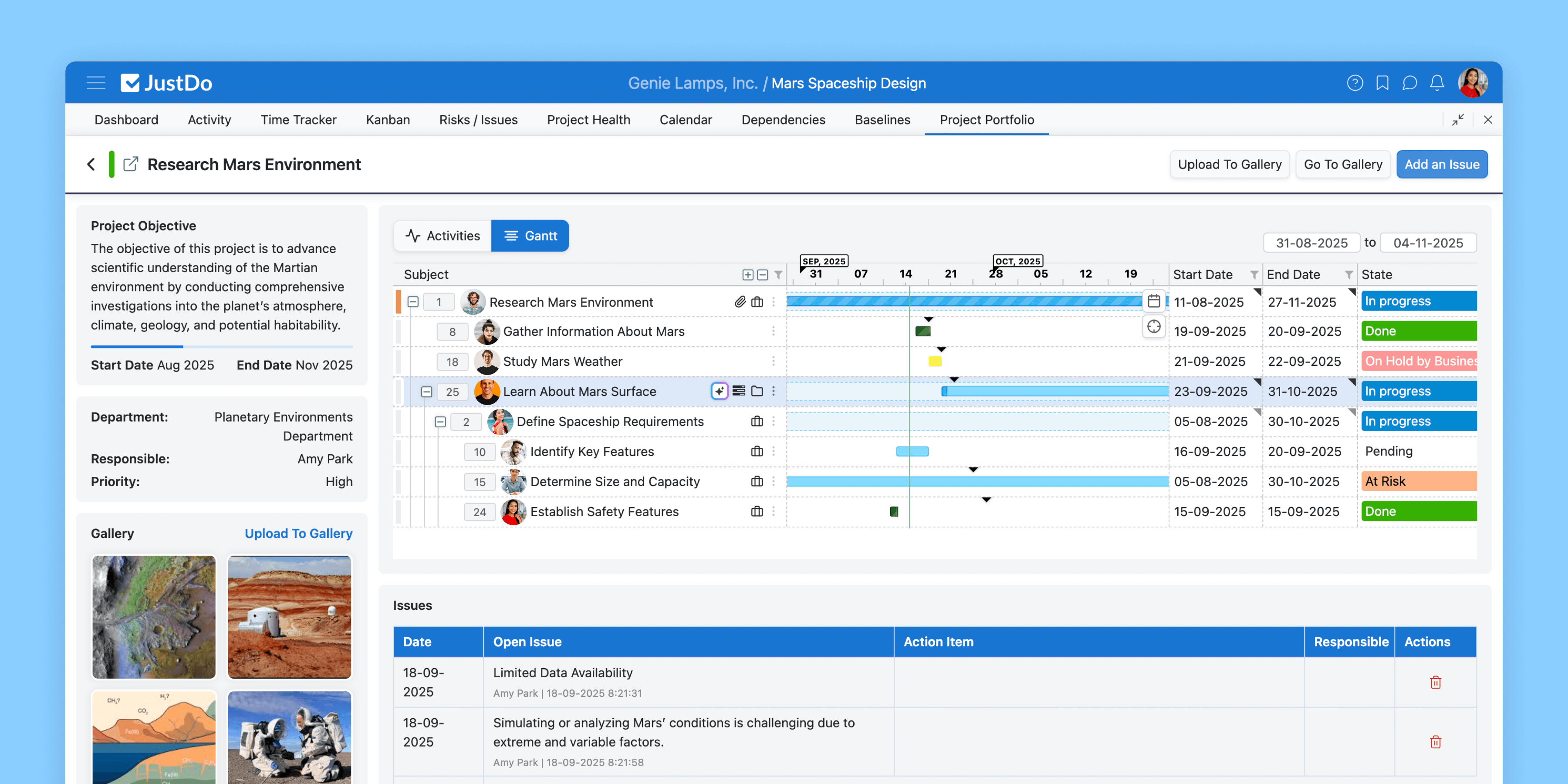Open the hamburger menu icon
This screenshot has height=784, width=1568.
[x=95, y=83]
